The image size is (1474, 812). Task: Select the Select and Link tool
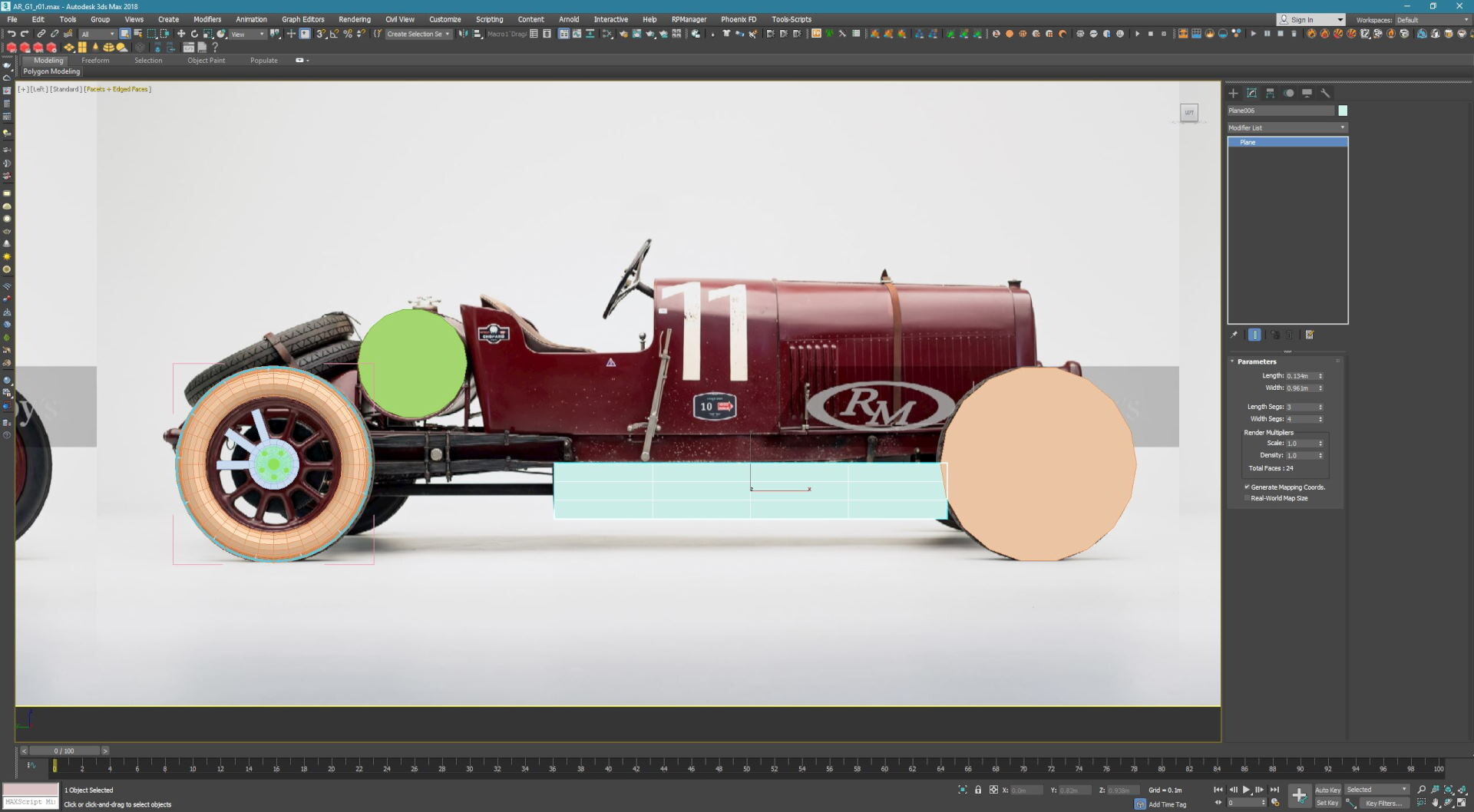[x=41, y=34]
